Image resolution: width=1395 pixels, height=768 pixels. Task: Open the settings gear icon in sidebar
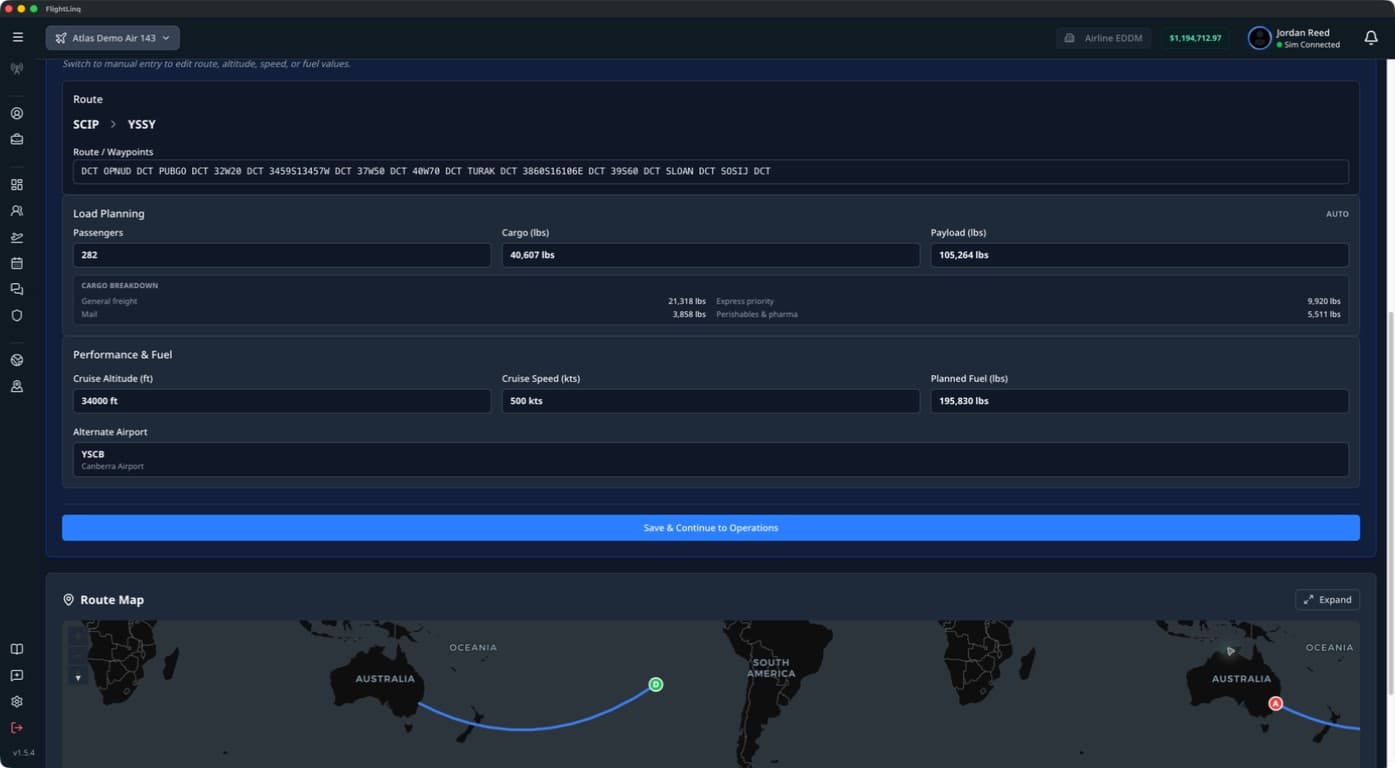tap(17, 702)
